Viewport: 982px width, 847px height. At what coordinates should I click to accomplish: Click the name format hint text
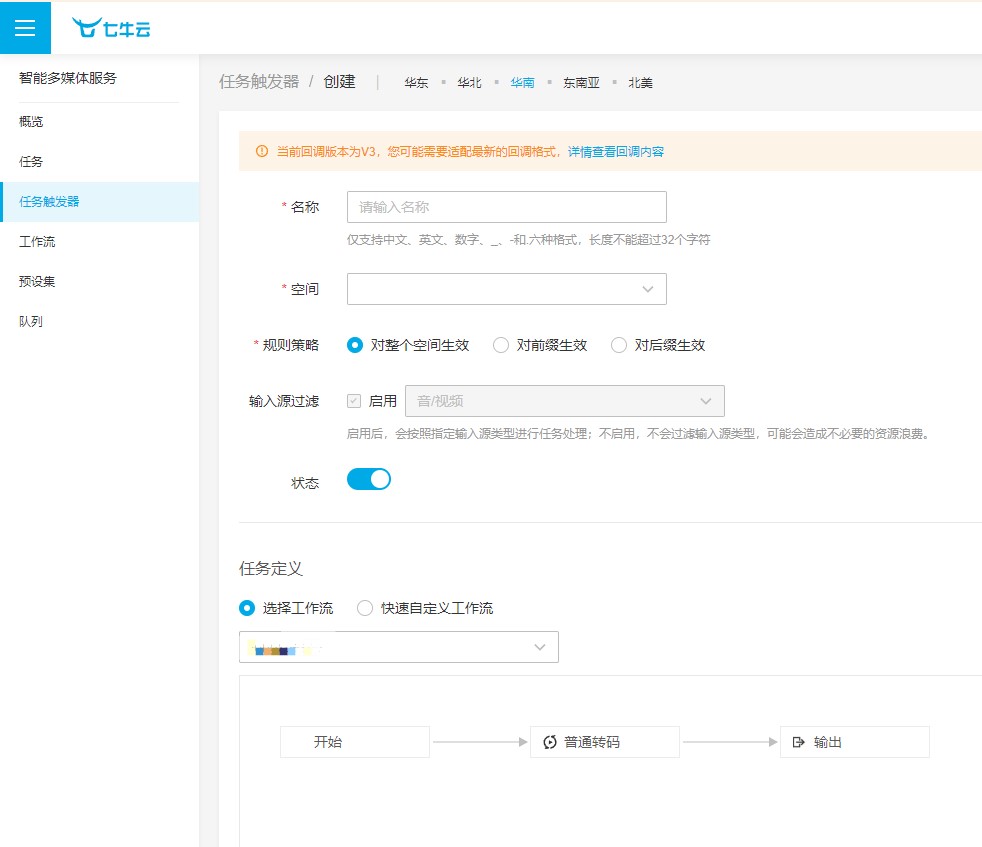529,239
